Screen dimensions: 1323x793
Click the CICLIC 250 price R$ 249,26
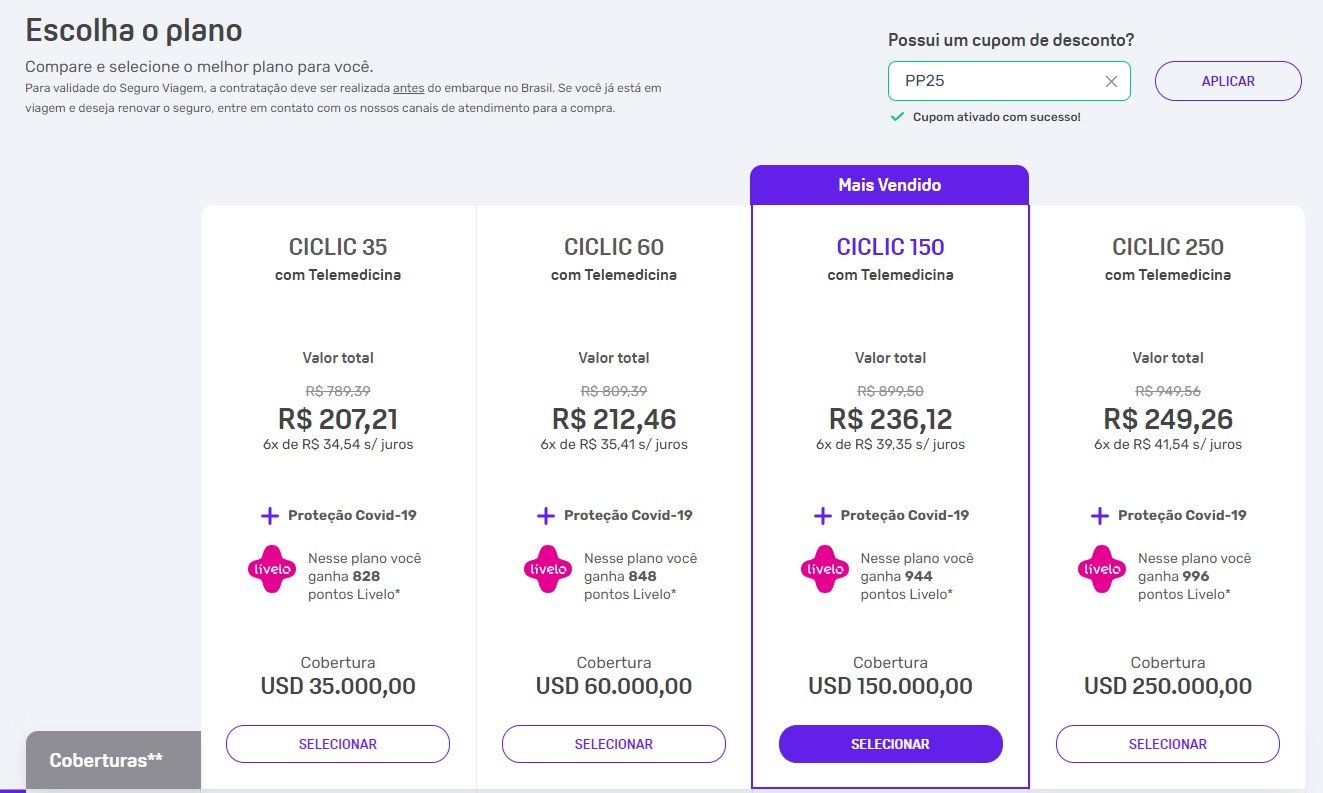click(1168, 418)
